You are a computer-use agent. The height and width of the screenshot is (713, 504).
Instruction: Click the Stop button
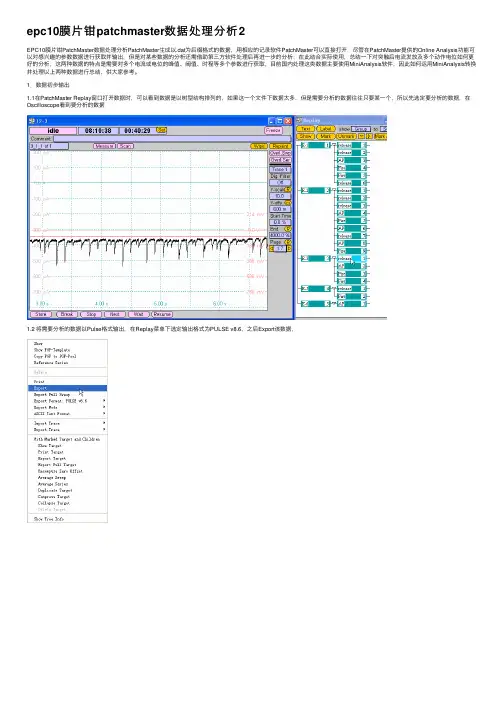click(91, 314)
